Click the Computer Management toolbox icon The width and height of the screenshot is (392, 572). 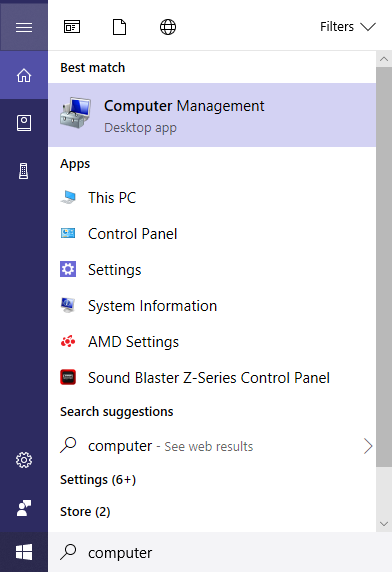click(75, 113)
